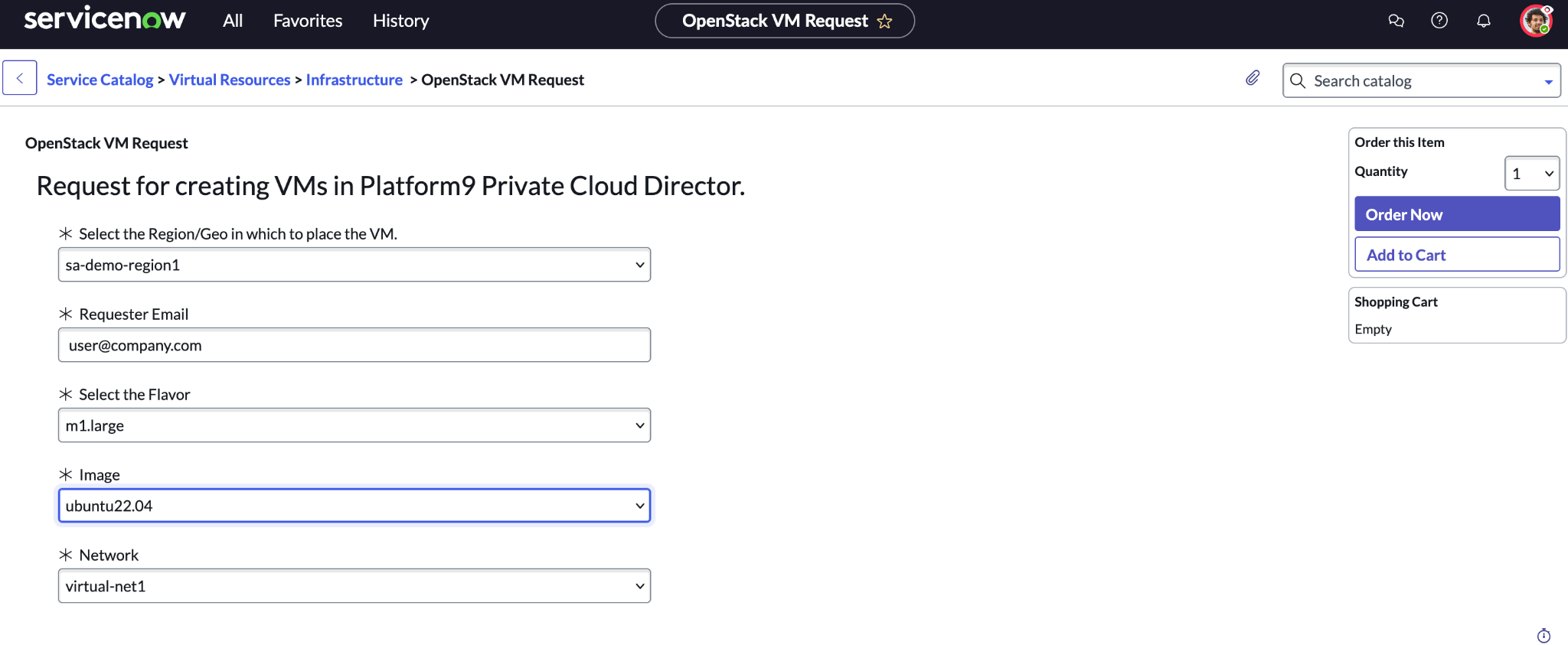1568x645 pixels.
Task: Click the Select the Flavor label
Action: [x=135, y=395]
